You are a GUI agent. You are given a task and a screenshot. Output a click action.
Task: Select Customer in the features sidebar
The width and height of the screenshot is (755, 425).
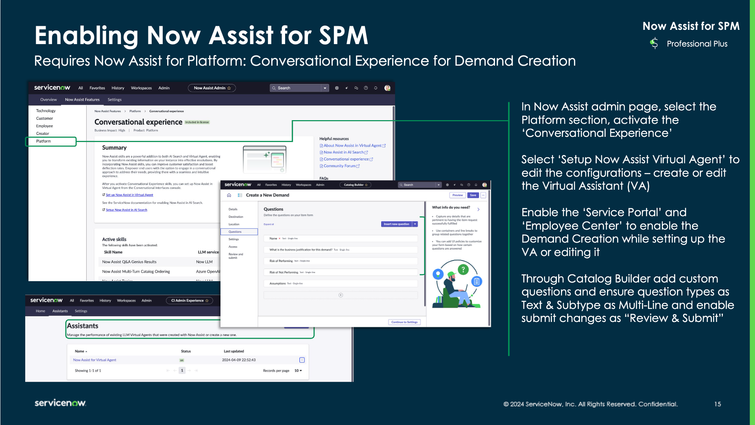44,118
